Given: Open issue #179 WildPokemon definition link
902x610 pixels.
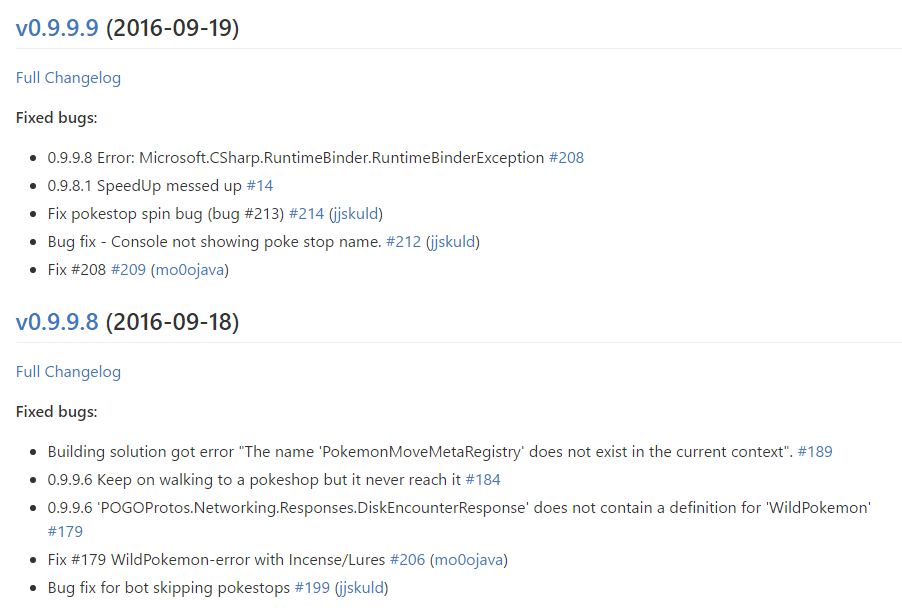Looking at the screenshot, I should 65,532.
